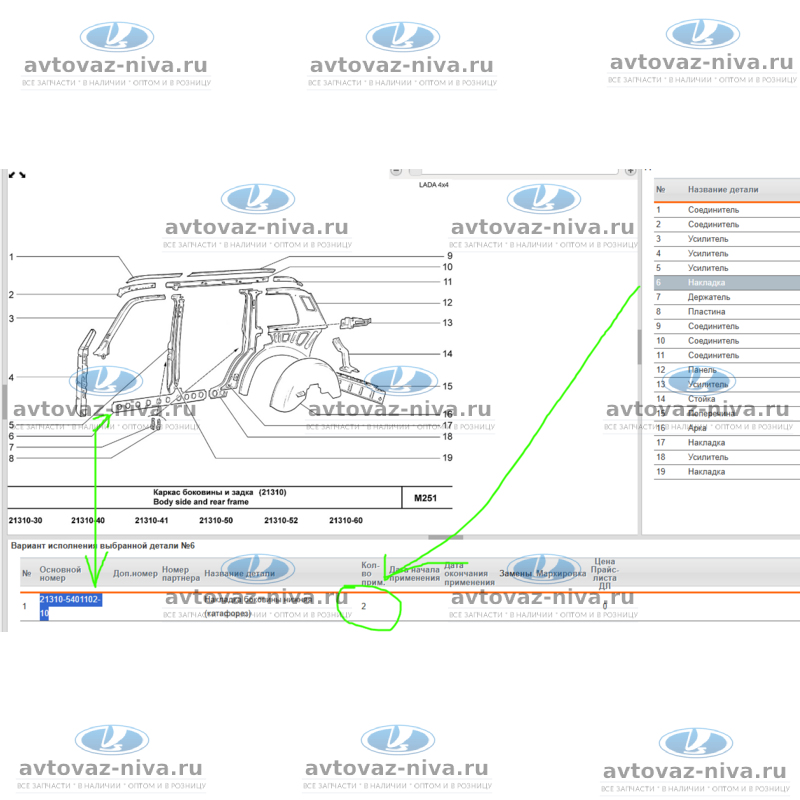This screenshot has height=800, width=800.
Task: Click the № header in parts list
Action: coord(661,190)
